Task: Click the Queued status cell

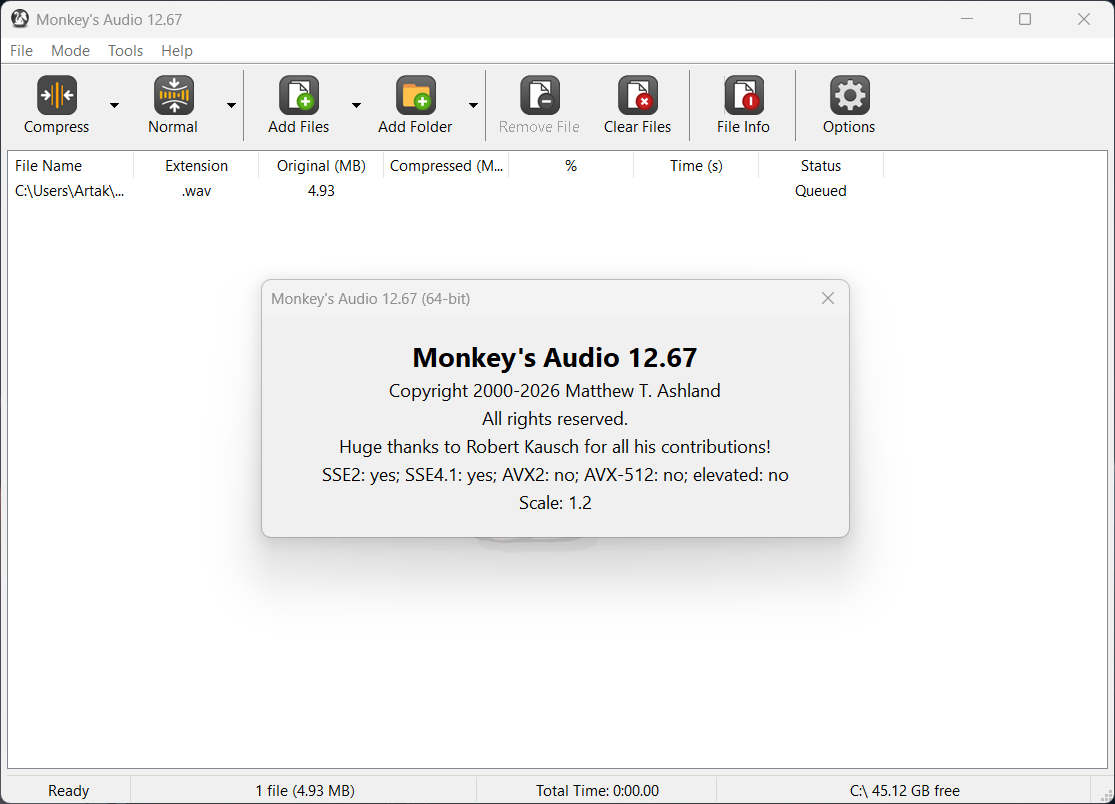Action: pos(821,191)
